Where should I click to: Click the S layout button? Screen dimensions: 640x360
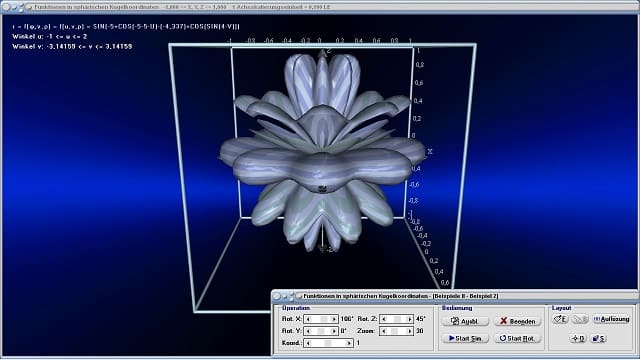click(x=598, y=338)
